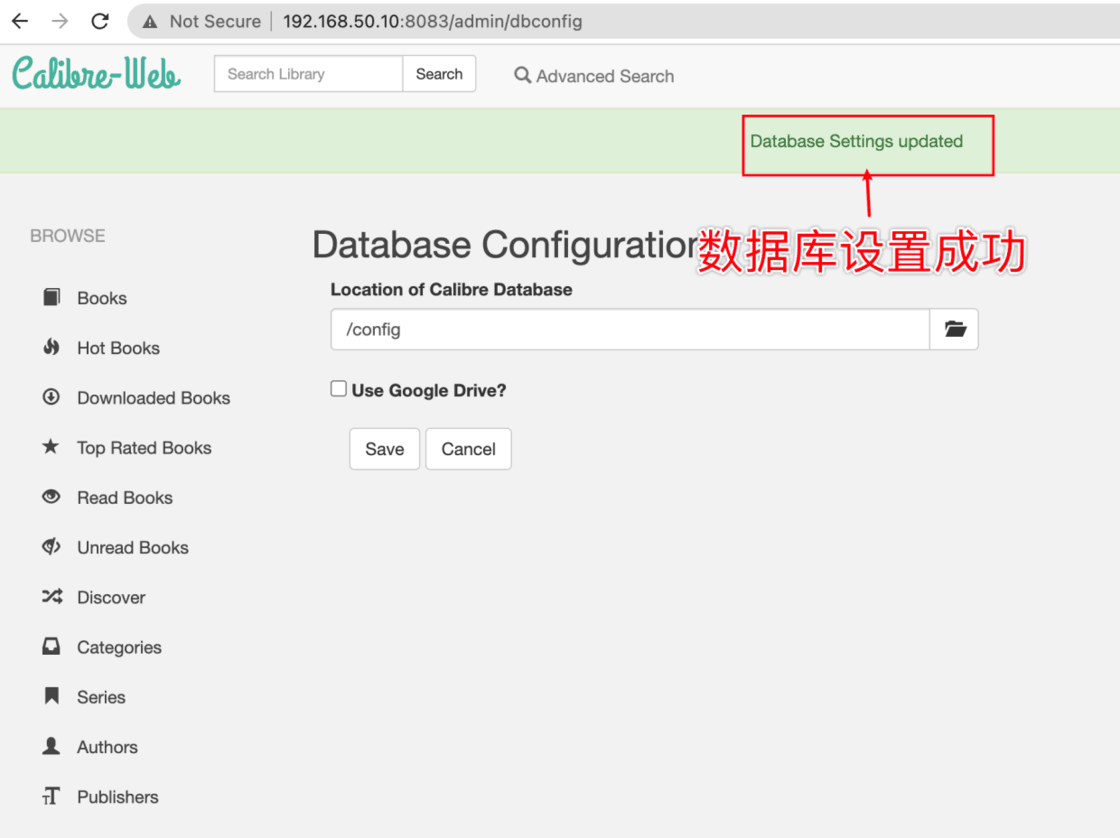Click the Location of Calibre Database field
This screenshot has width=1120, height=838.
point(630,329)
